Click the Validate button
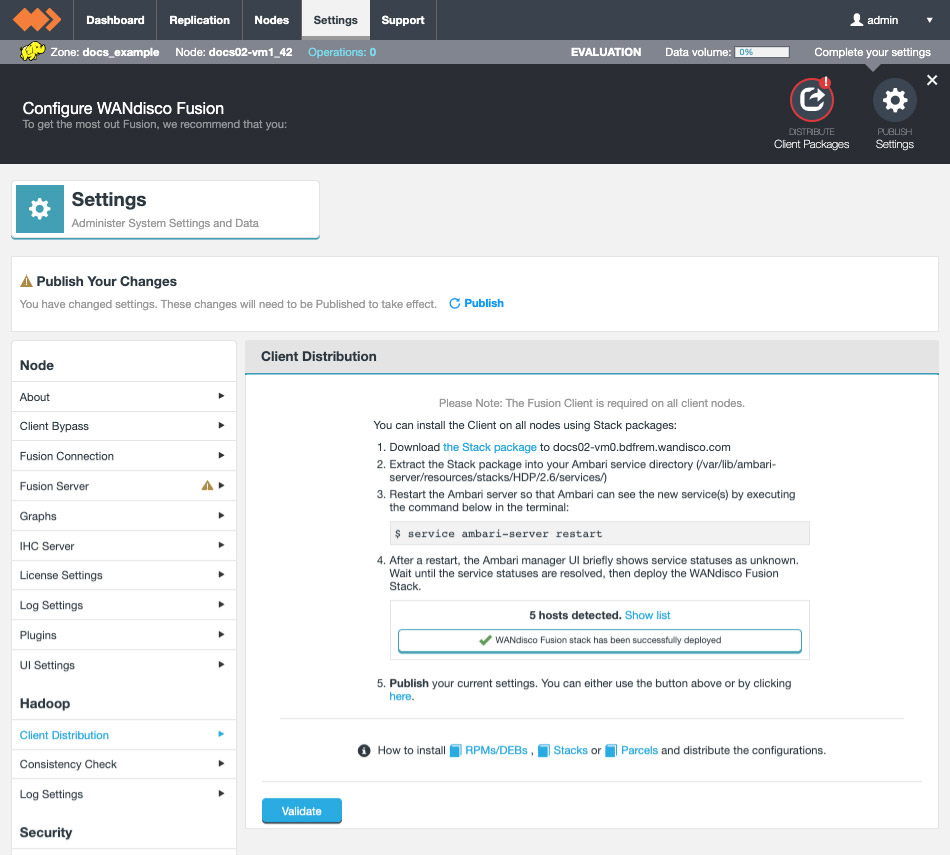Viewport: 950px width, 855px height. click(x=302, y=811)
